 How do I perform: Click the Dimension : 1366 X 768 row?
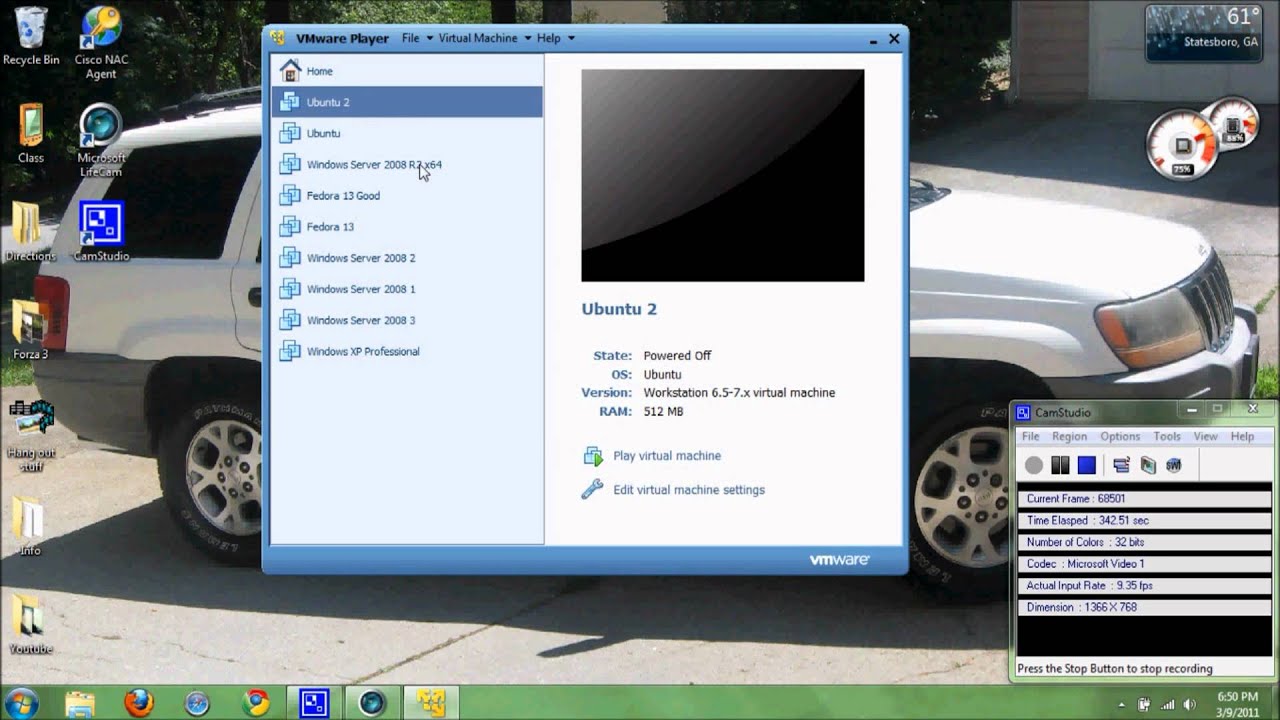point(1144,607)
